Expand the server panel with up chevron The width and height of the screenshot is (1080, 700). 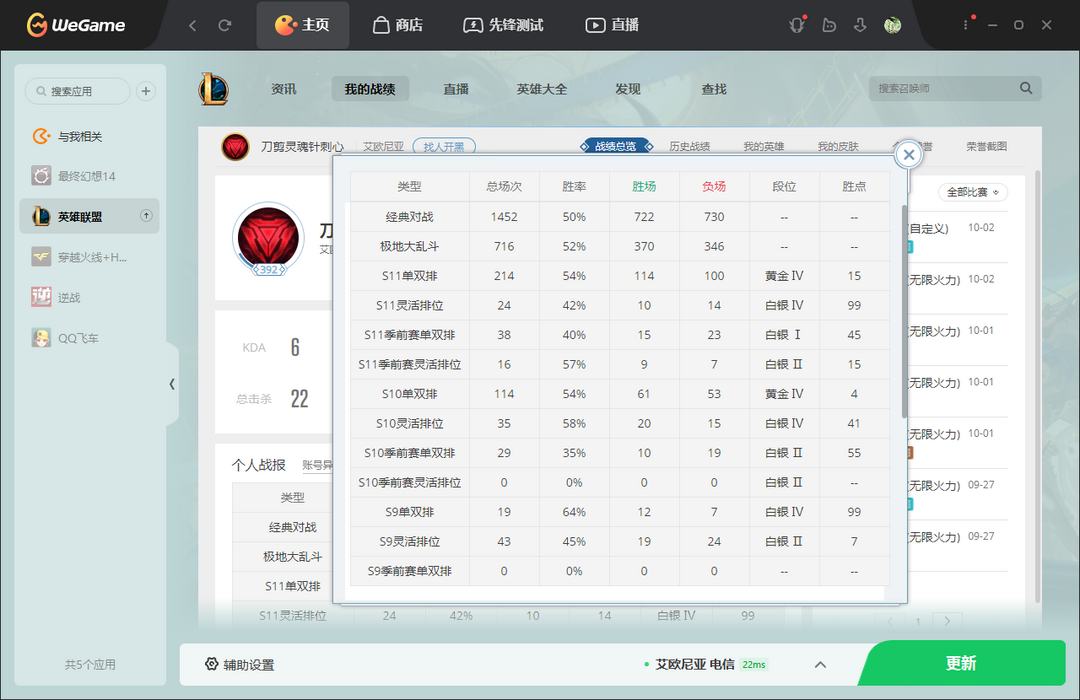(x=820, y=665)
